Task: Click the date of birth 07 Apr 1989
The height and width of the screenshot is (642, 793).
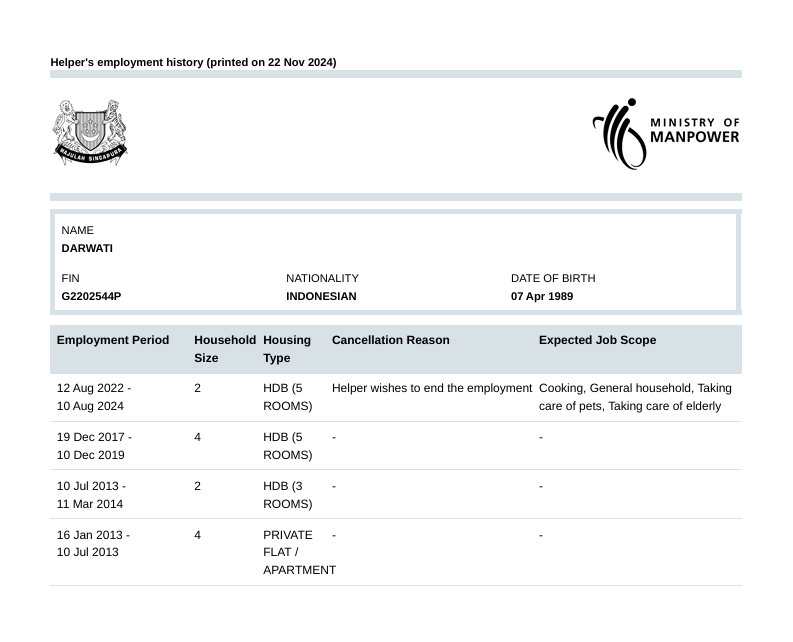Action: tap(541, 296)
